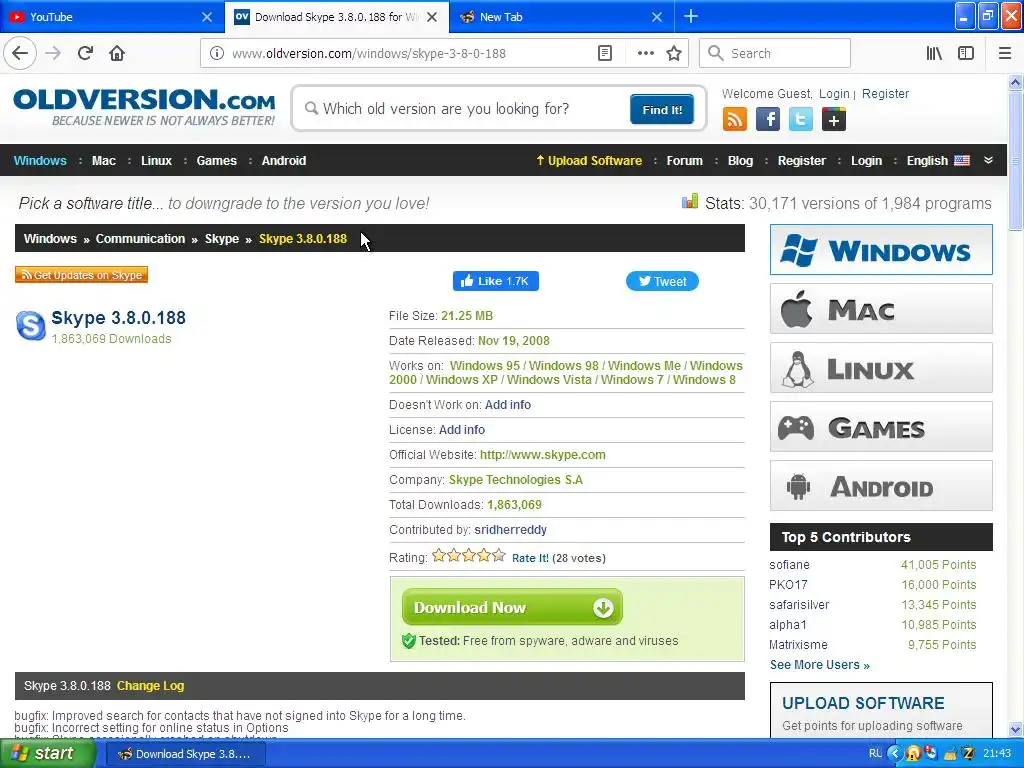Open the English language selector

938,161
